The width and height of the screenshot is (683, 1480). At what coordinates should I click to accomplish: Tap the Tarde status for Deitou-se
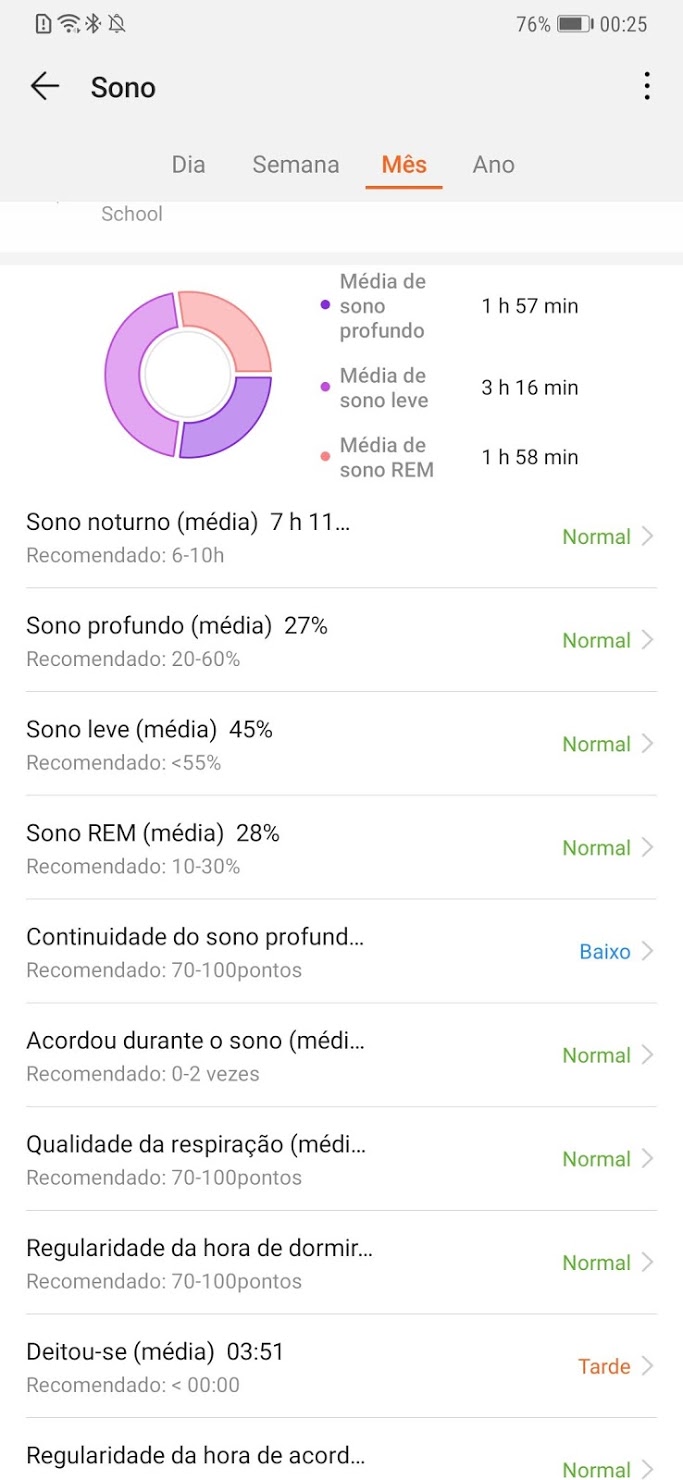pos(604,1367)
